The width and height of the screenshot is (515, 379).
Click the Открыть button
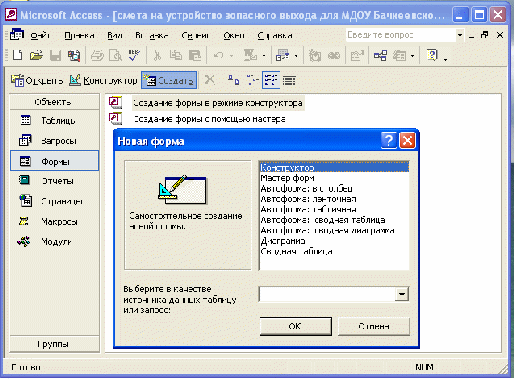point(37,80)
